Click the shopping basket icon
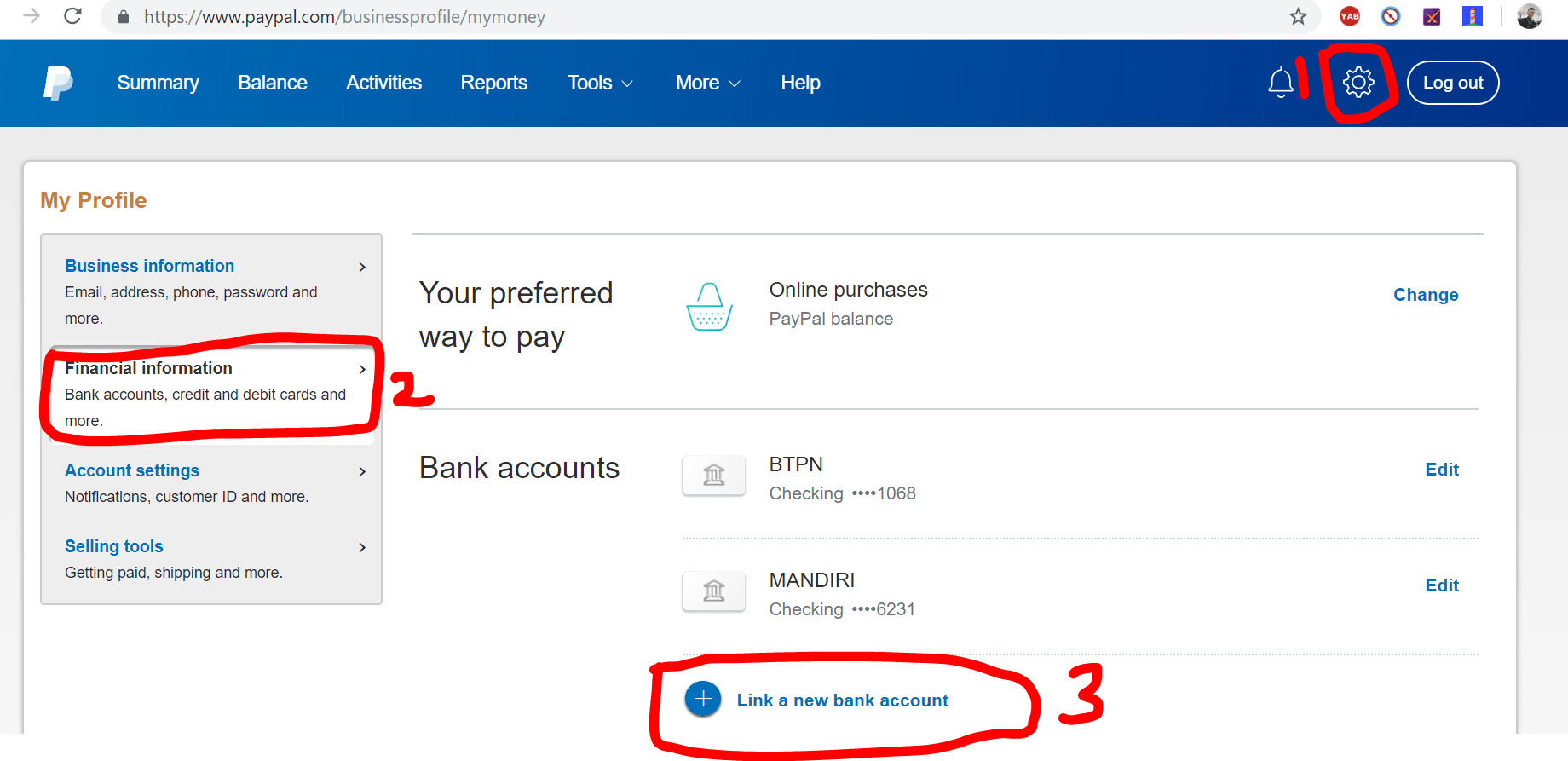Image resolution: width=1568 pixels, height=761 pixels. 709,307
